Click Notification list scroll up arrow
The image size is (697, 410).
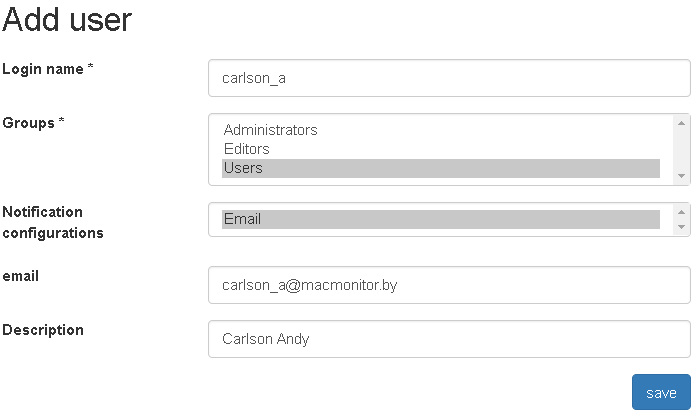(682, 212)
